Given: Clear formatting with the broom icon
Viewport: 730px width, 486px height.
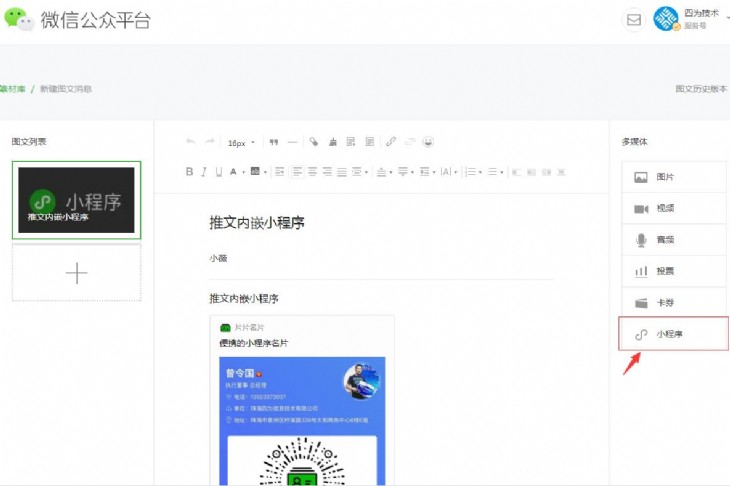Looking at the screenshot, I should 332,142.
